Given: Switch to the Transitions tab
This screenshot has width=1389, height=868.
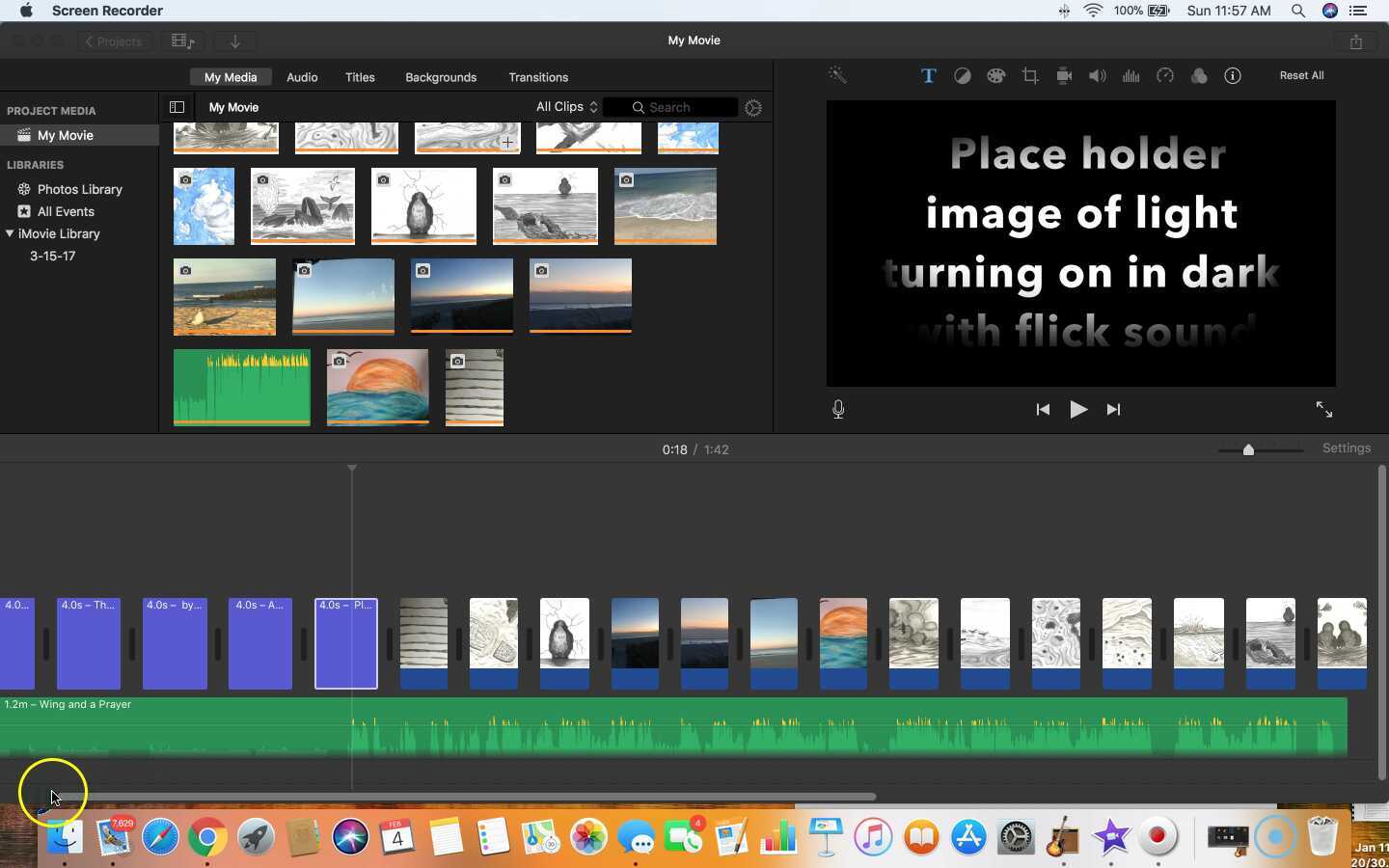Looking at the screenshot, I should tap(538, 77).
